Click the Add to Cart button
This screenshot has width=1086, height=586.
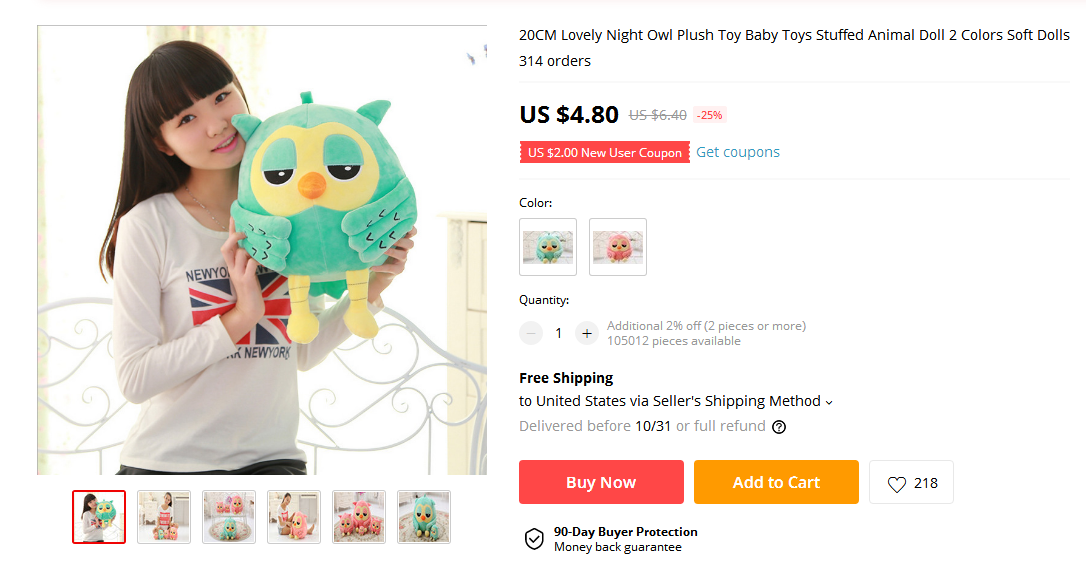point(776,482)
